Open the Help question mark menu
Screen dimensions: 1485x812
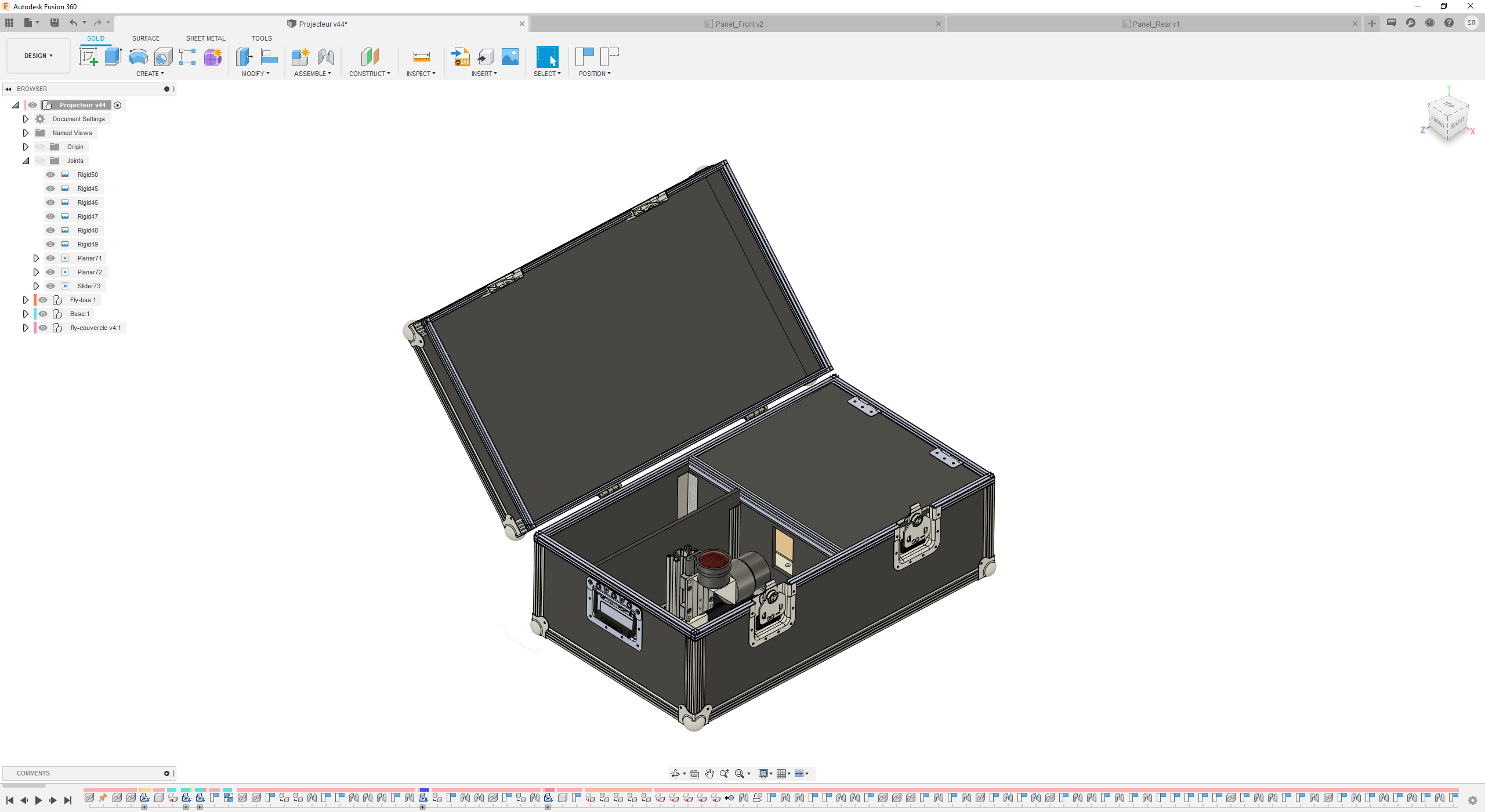1449,23
